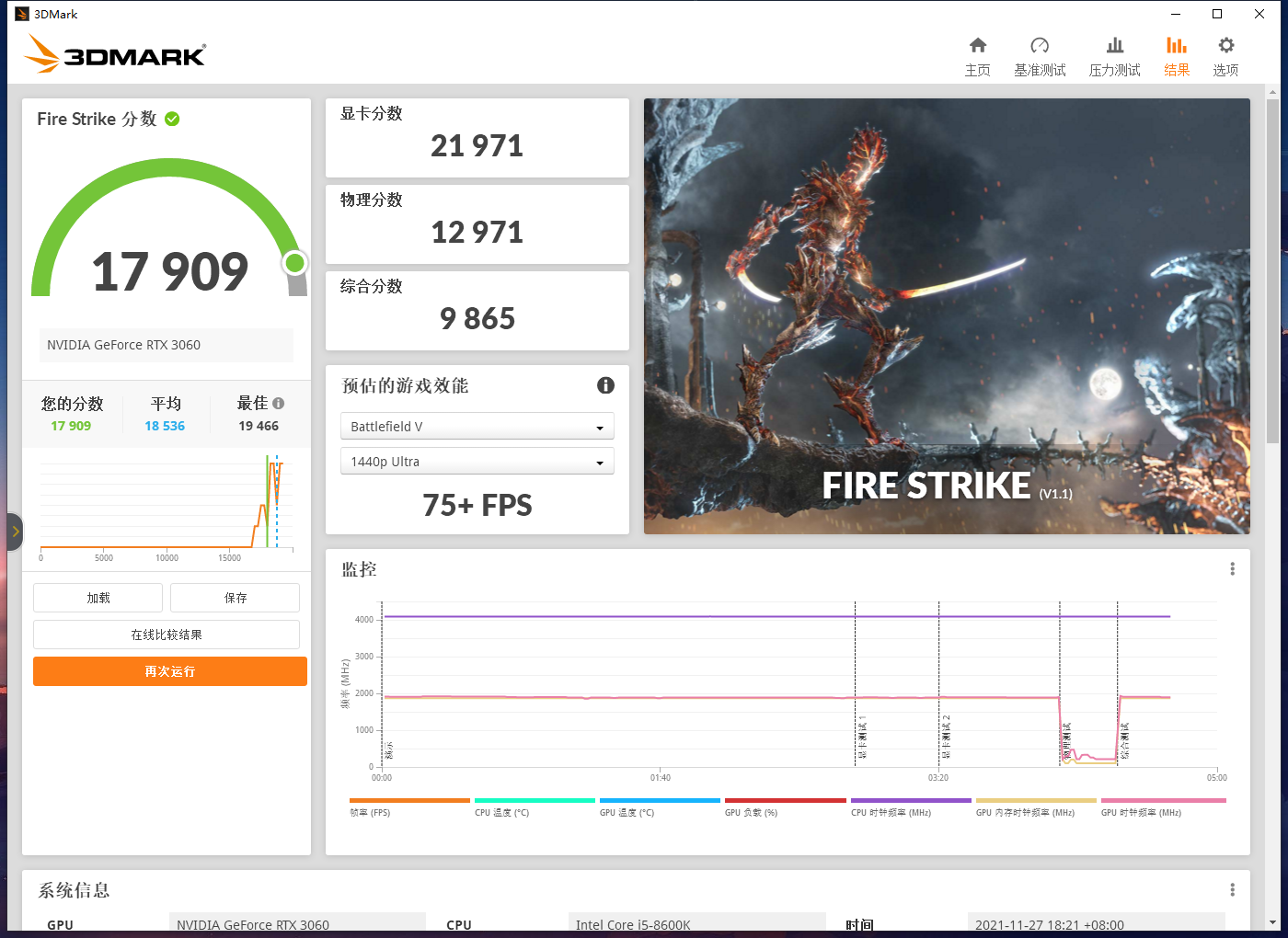Open the 系统信息 kebab menu
1288x938 pixels.
pyautogui.click(x=1232, y=888)
